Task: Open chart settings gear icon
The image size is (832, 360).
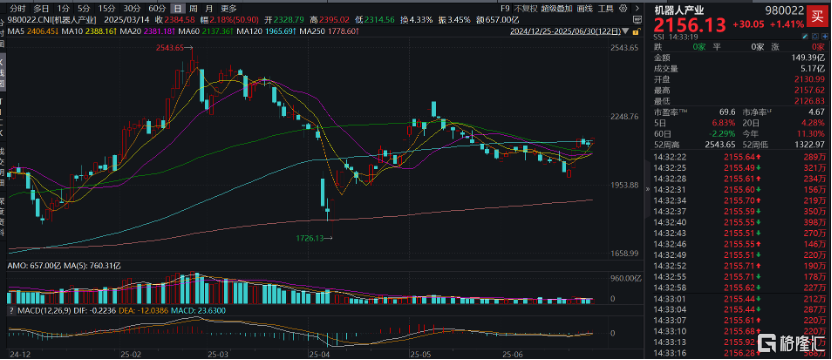Action: 623,8
